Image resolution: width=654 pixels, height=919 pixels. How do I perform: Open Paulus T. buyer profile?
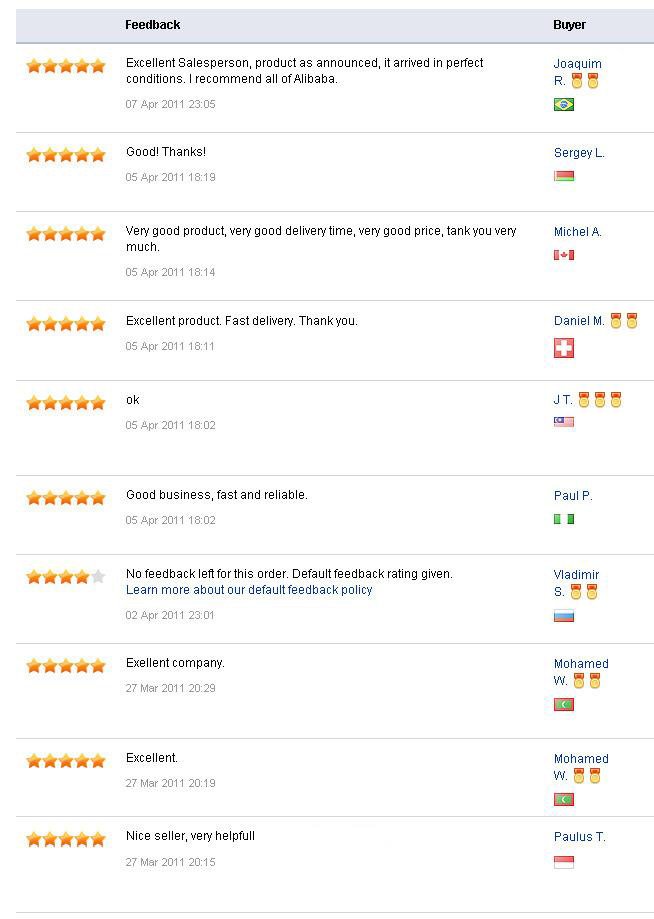point(580,837)
